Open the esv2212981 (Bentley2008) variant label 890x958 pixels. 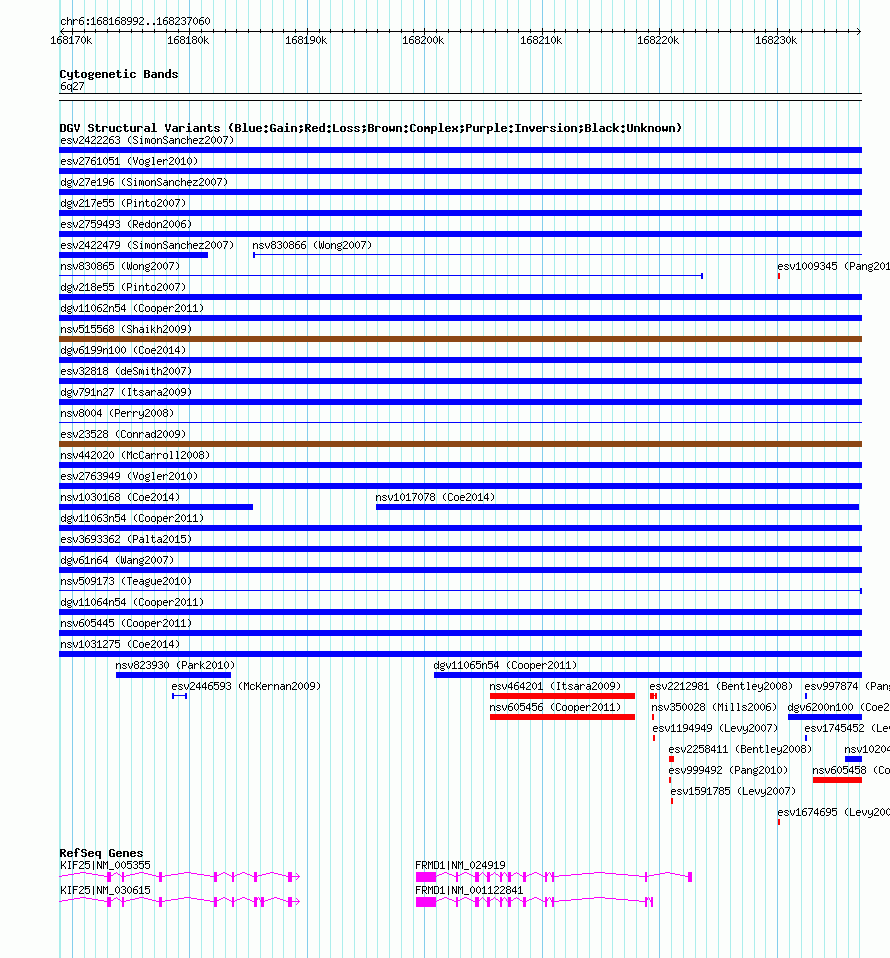point(721,686)
